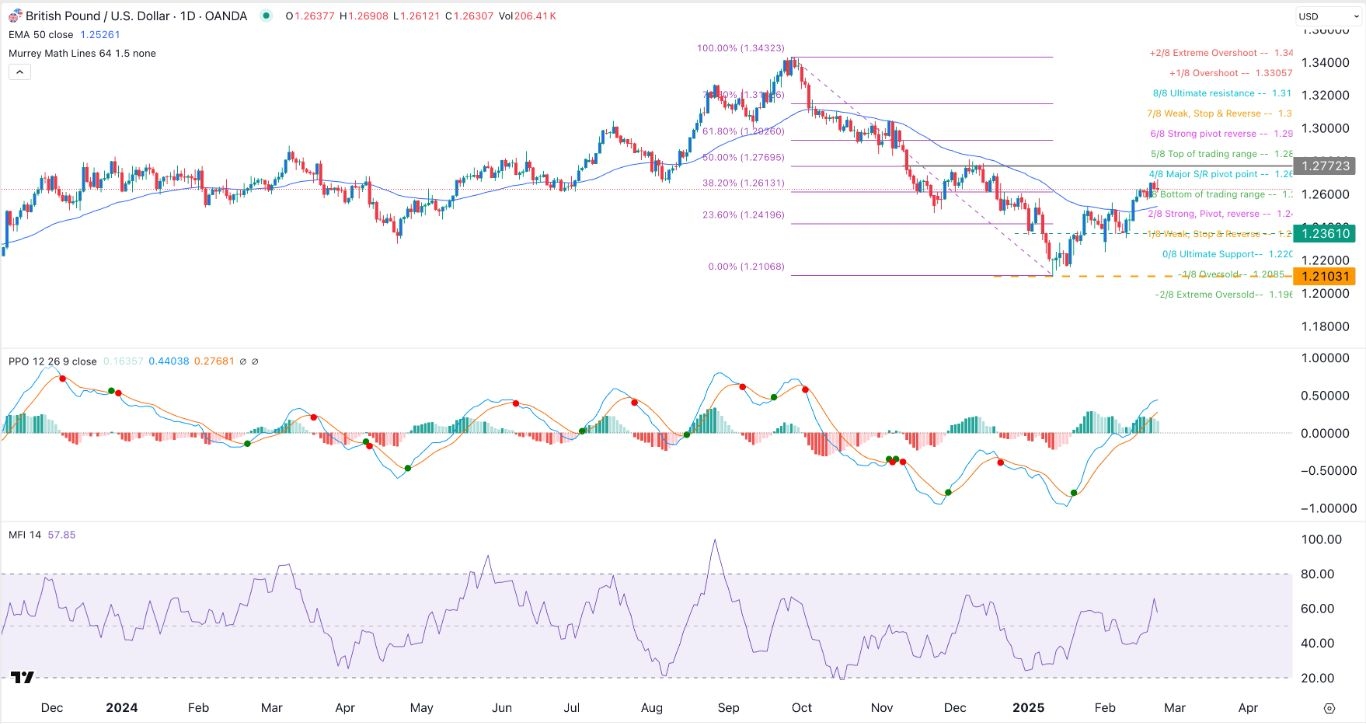Select the PPO 12 26 9 indicator label
The height and width of the screenshot is (724, 1366).
50,362
